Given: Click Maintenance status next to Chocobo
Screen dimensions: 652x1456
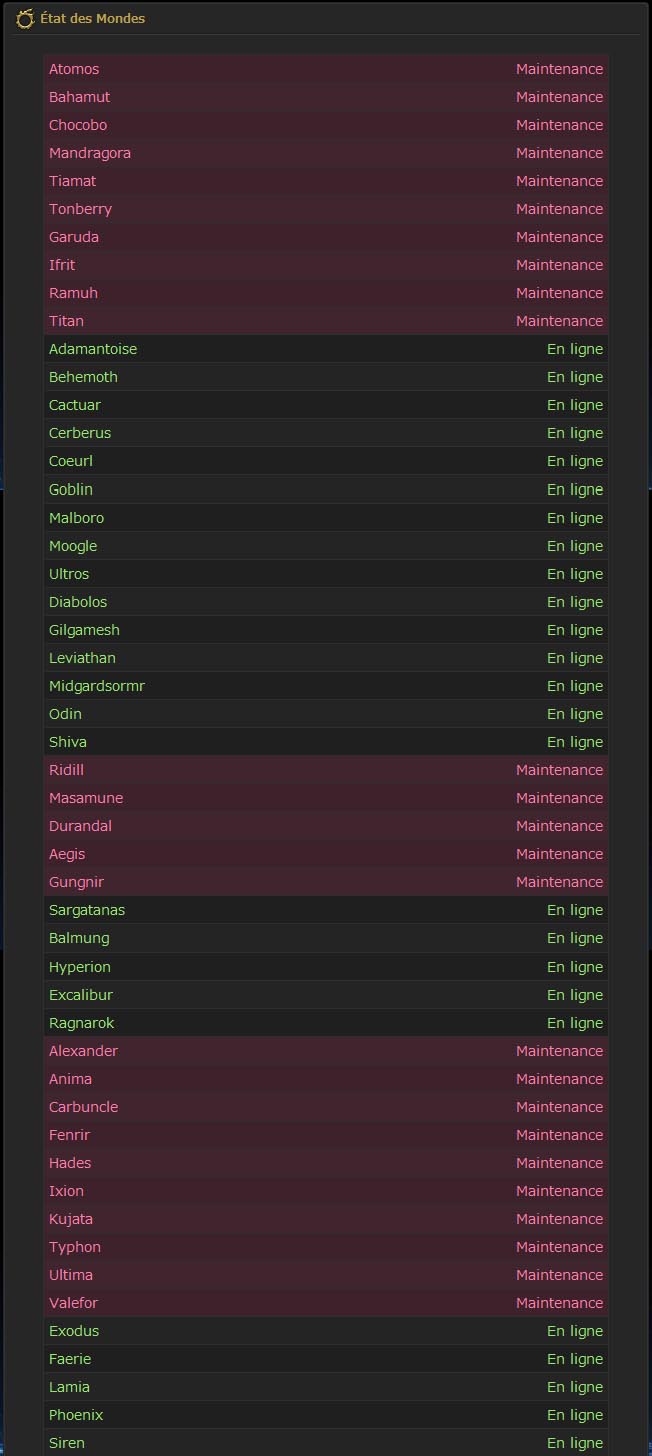Looking at the screenshot, I should pos(559,125).
